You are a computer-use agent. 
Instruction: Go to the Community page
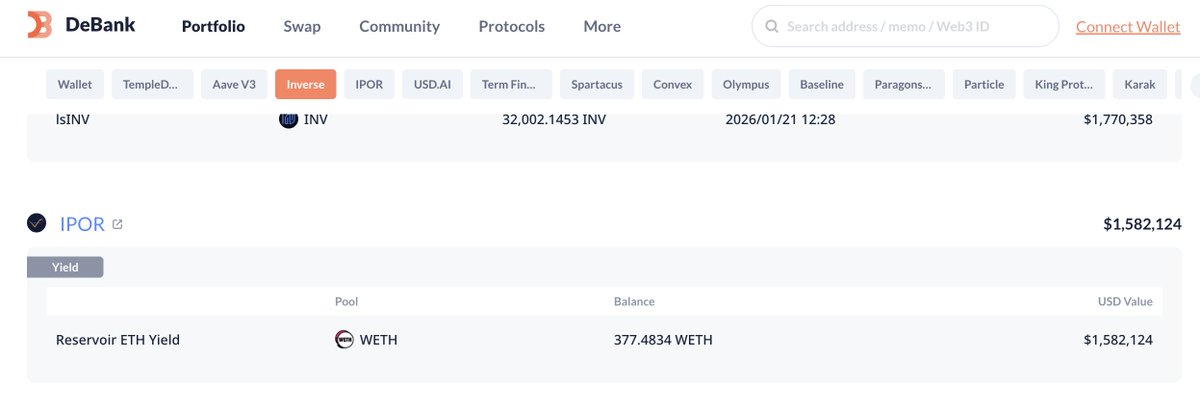coord(399,27)
